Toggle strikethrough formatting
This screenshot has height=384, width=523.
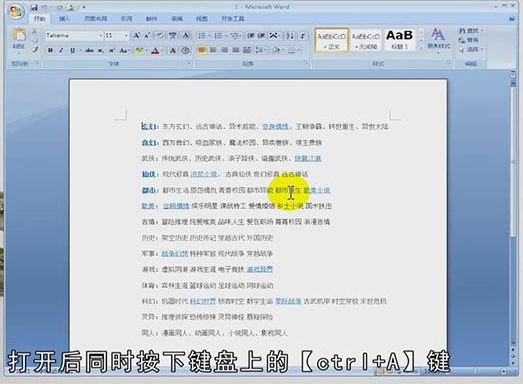click(89, 50)
